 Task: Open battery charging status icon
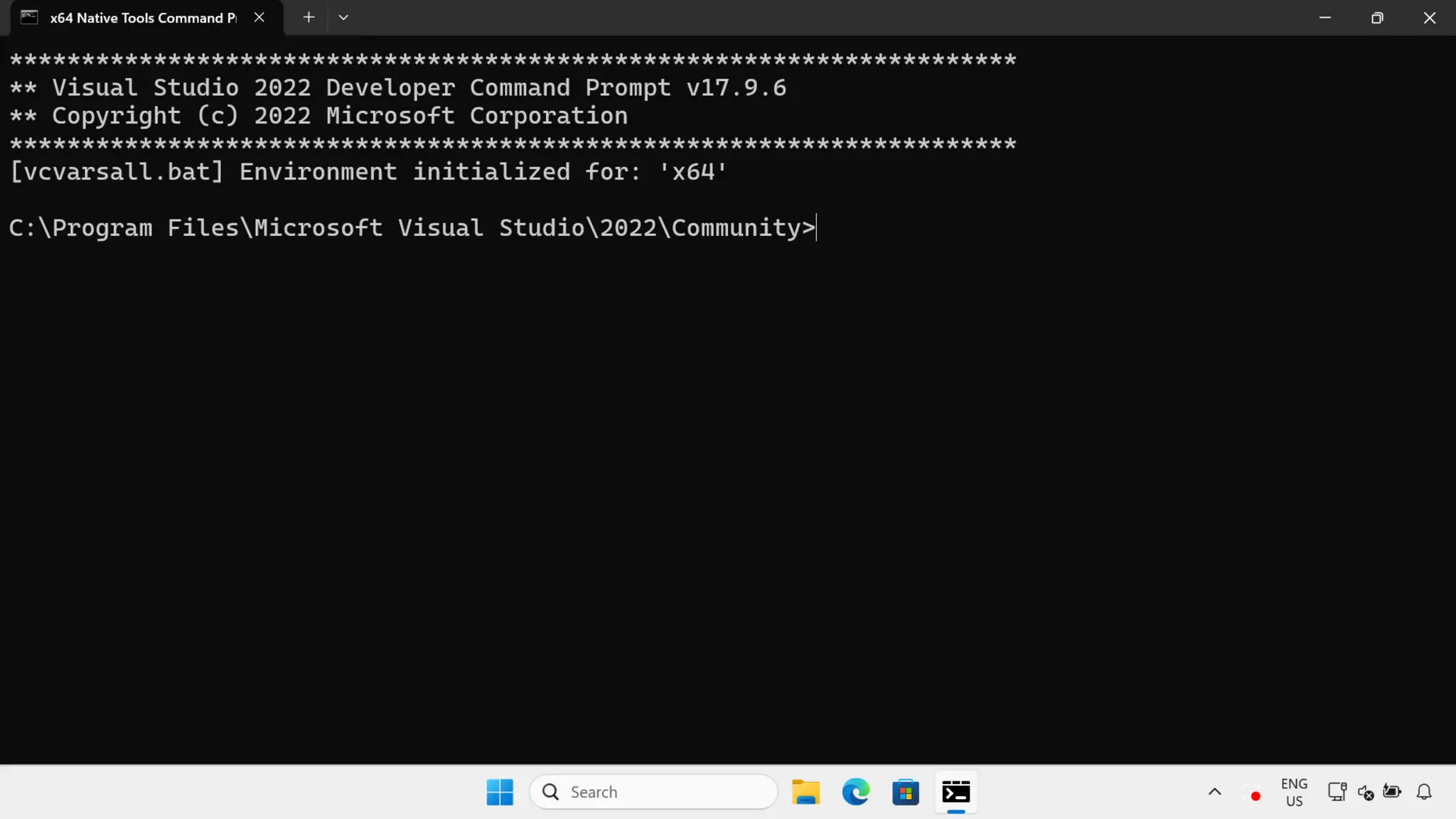(1392, 792)
